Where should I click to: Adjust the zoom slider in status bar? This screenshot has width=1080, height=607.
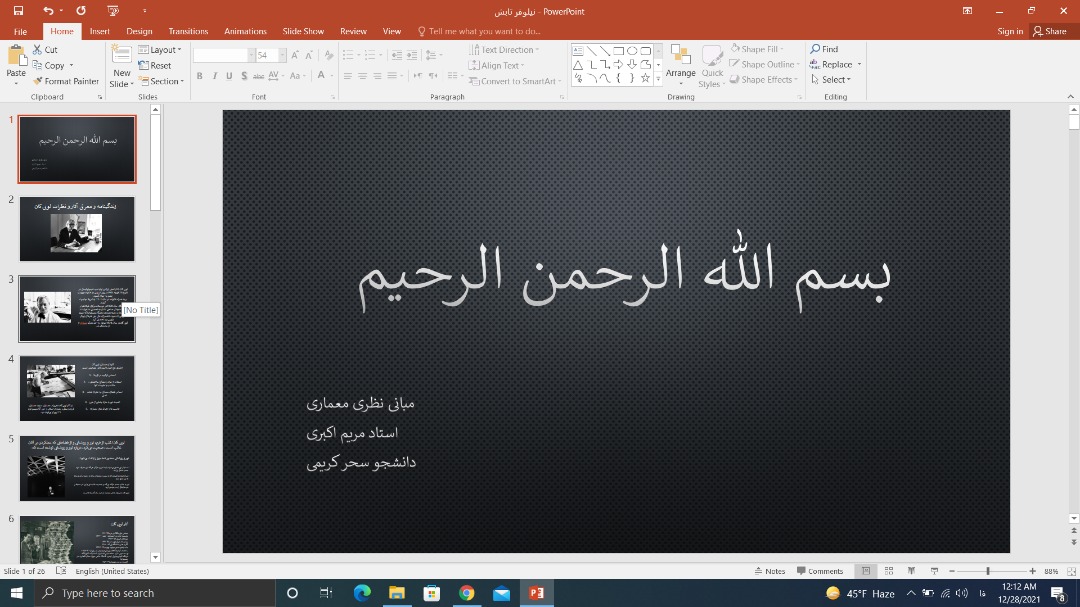[x=988, y=571]
